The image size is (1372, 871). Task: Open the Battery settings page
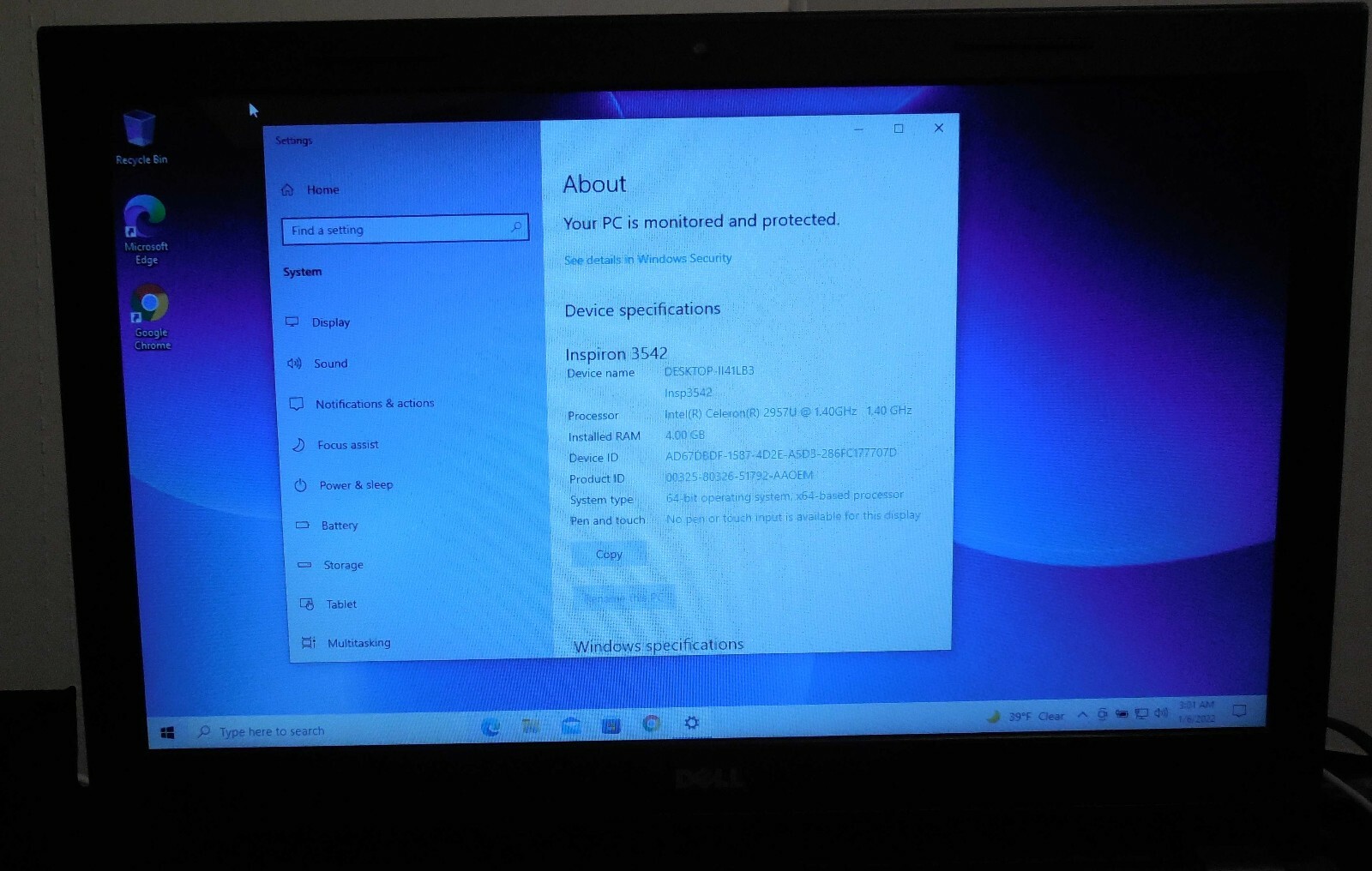click(327, 526)
